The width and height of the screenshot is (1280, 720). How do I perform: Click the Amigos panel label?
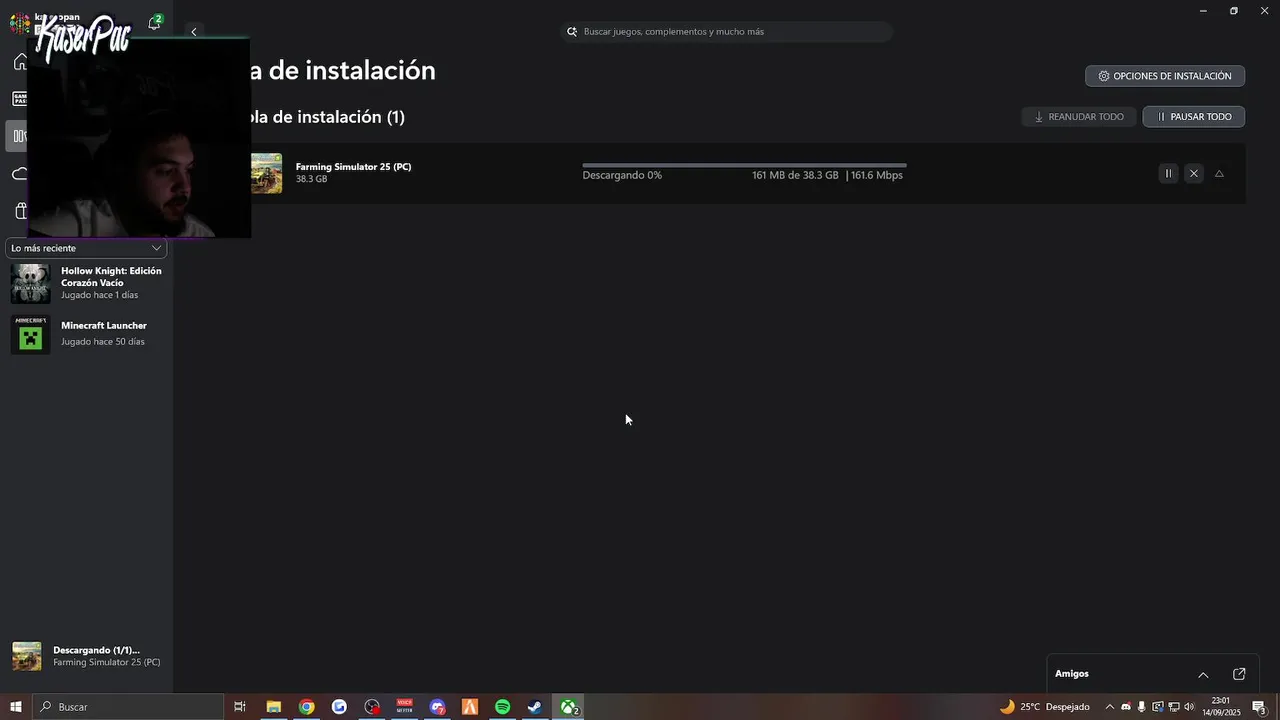(x=1072, y=674)
